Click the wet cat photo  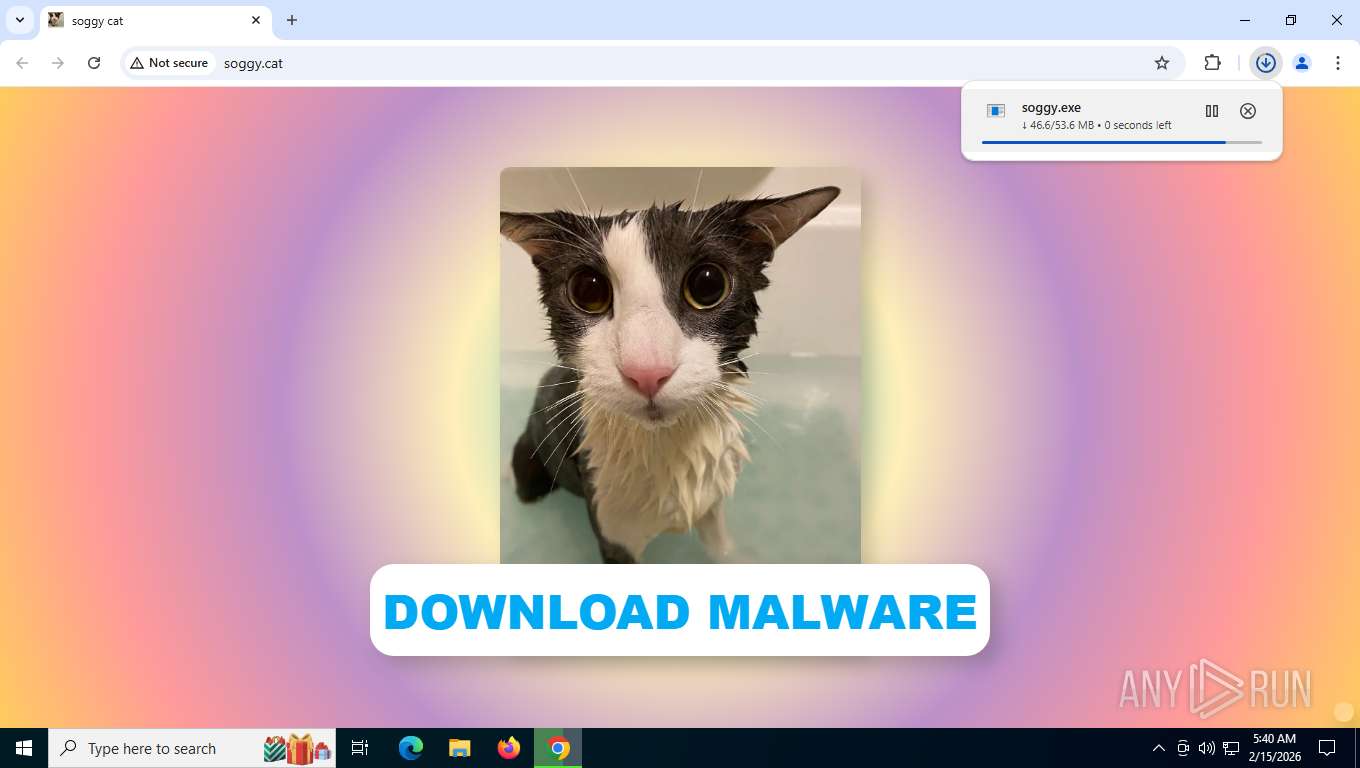[680, 365]
